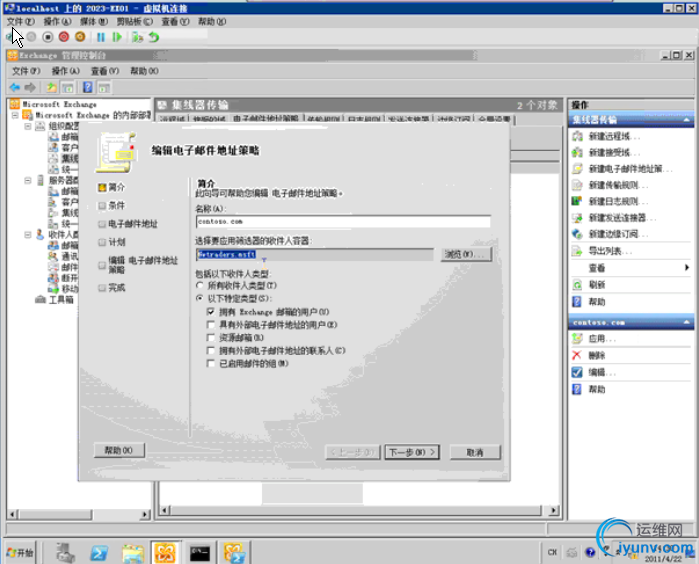Open Exchange Management Console taskbar icon

click(x=165, y=553)
